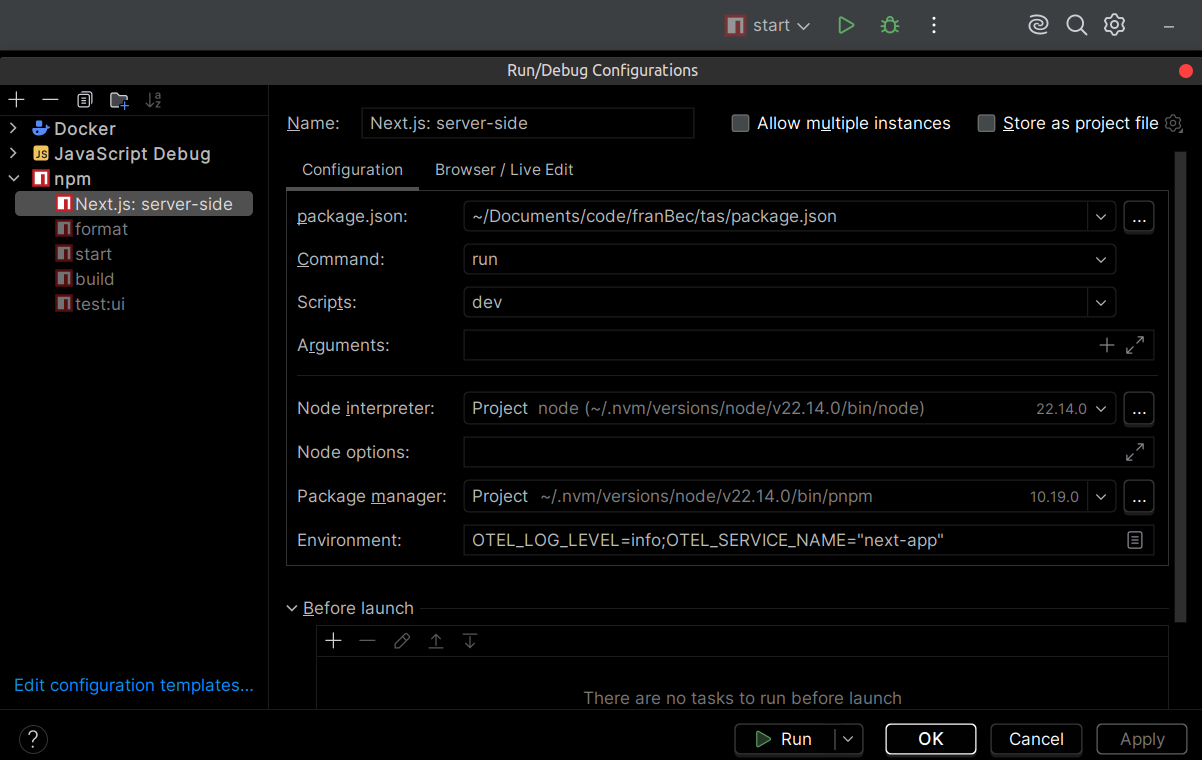Sort configurations alphabetically
Image resolution: width=1202 pixels, height=760 pixels.
153,99
